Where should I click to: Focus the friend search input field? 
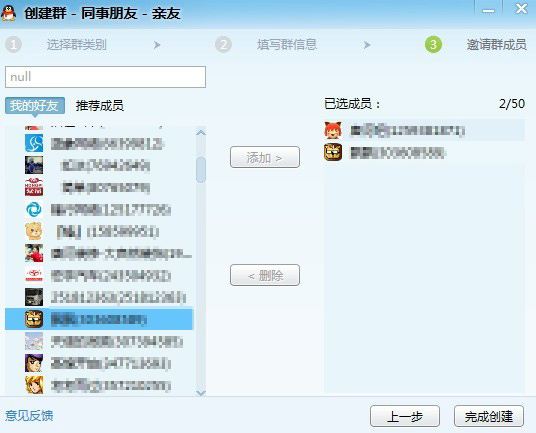click(105, 77)
